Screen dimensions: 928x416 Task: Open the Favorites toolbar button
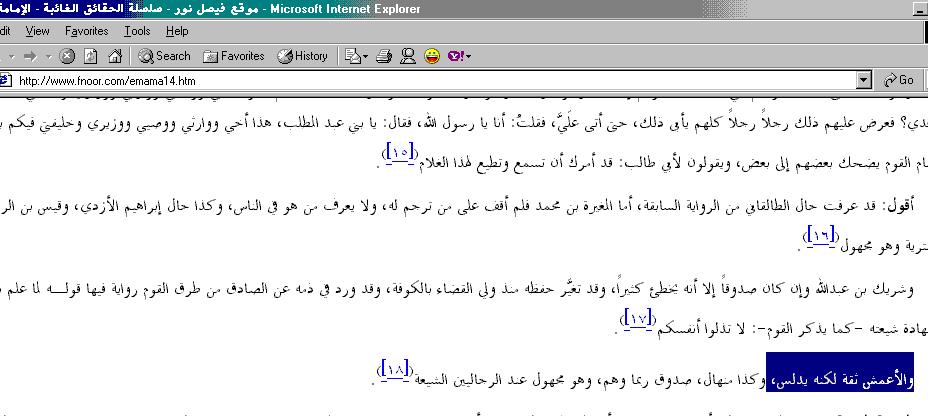(234, 56)
